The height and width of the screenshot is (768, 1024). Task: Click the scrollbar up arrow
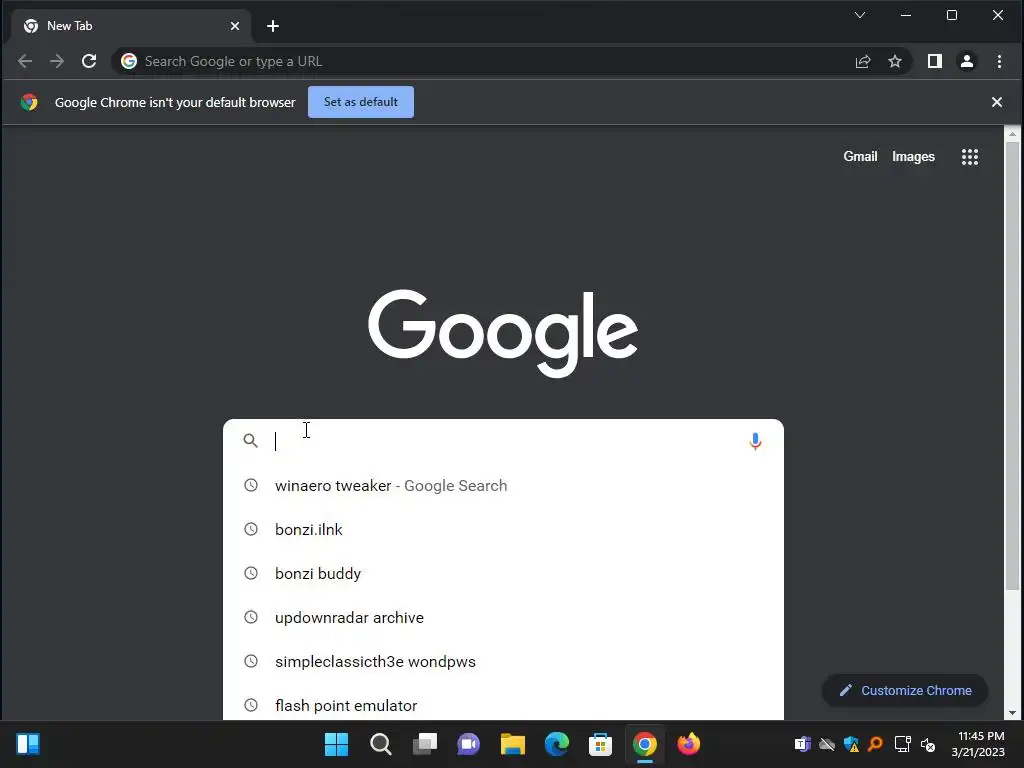tap(1012, 134)
